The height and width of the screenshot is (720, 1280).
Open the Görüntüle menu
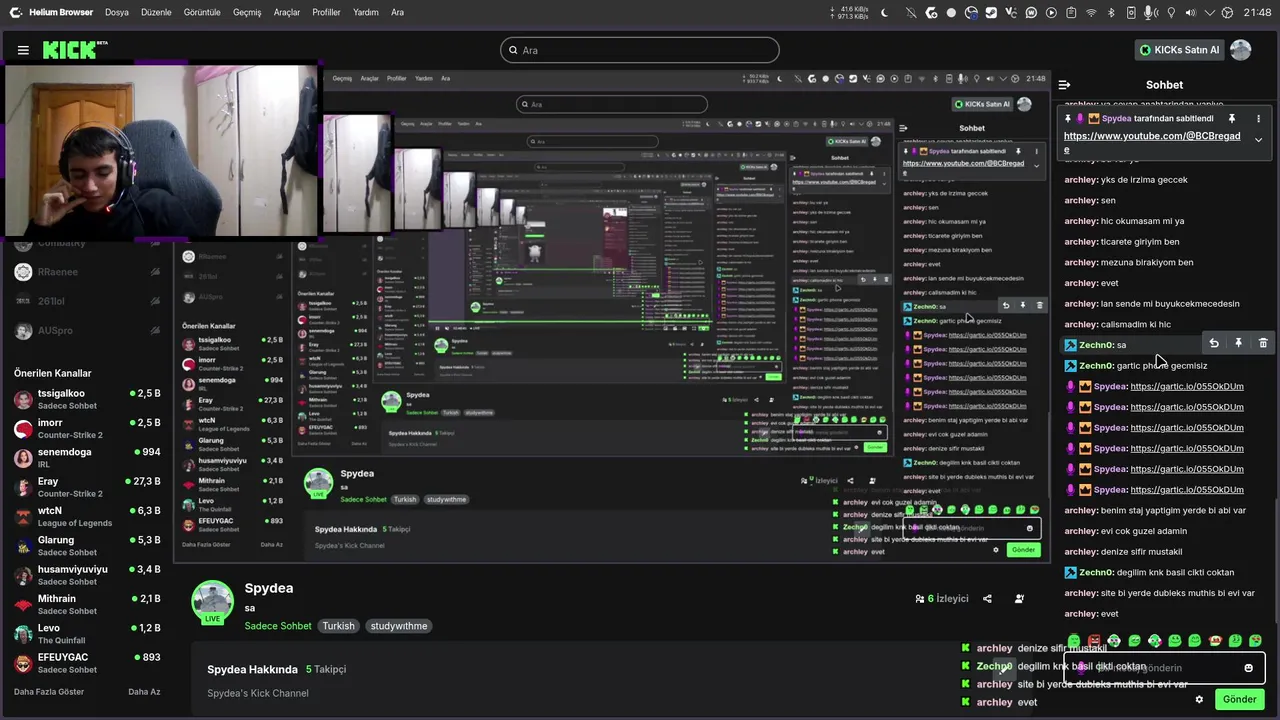(202, 13)
